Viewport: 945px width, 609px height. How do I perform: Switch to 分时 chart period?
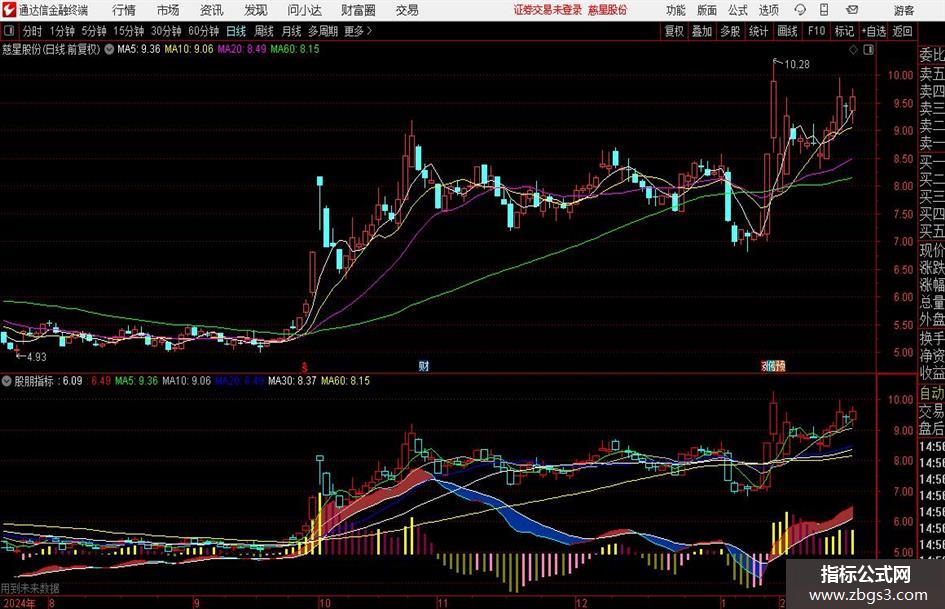coord(33,31)
